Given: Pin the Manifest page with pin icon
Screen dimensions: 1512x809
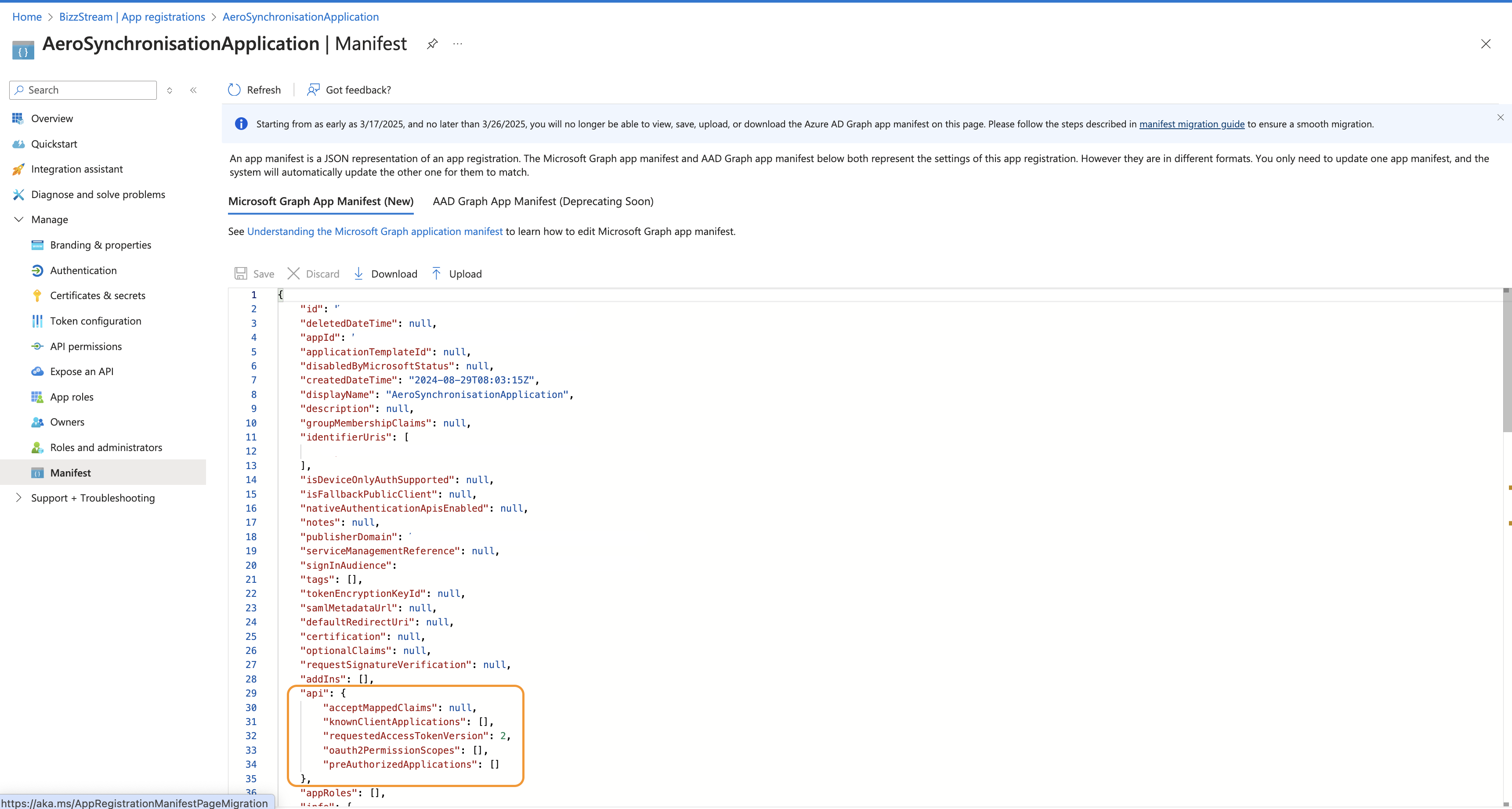Looking at the screenshot, I should [x=432, y=44].
